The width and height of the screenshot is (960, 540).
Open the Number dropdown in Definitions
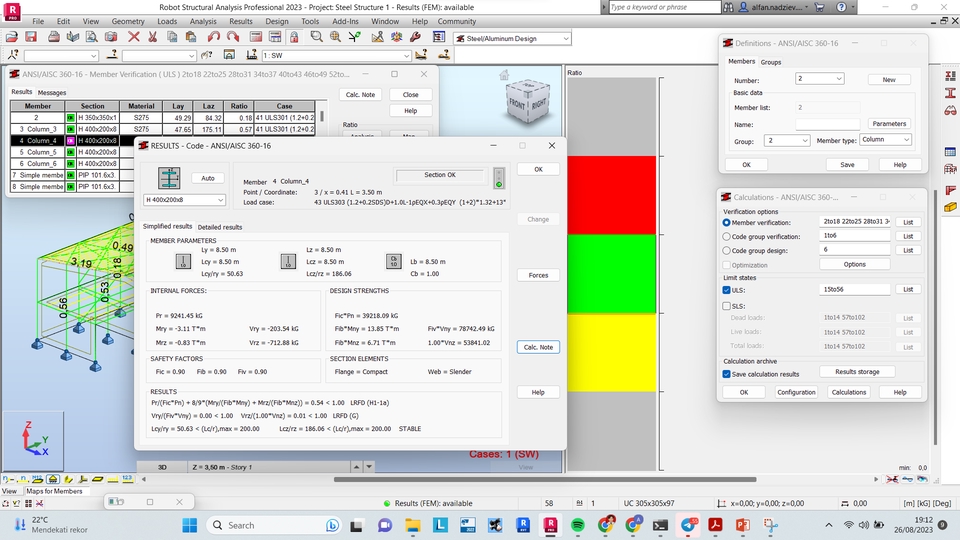coord(839,78)
